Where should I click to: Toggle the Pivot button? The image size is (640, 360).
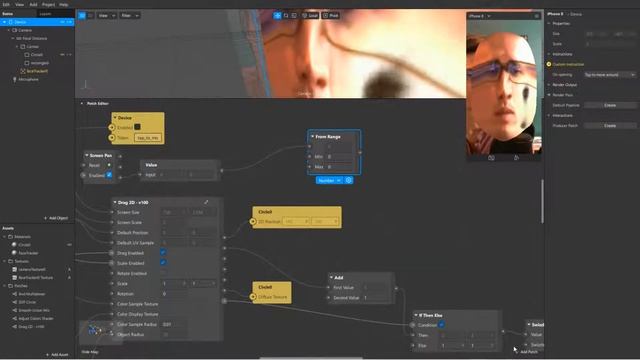point(330,16)
